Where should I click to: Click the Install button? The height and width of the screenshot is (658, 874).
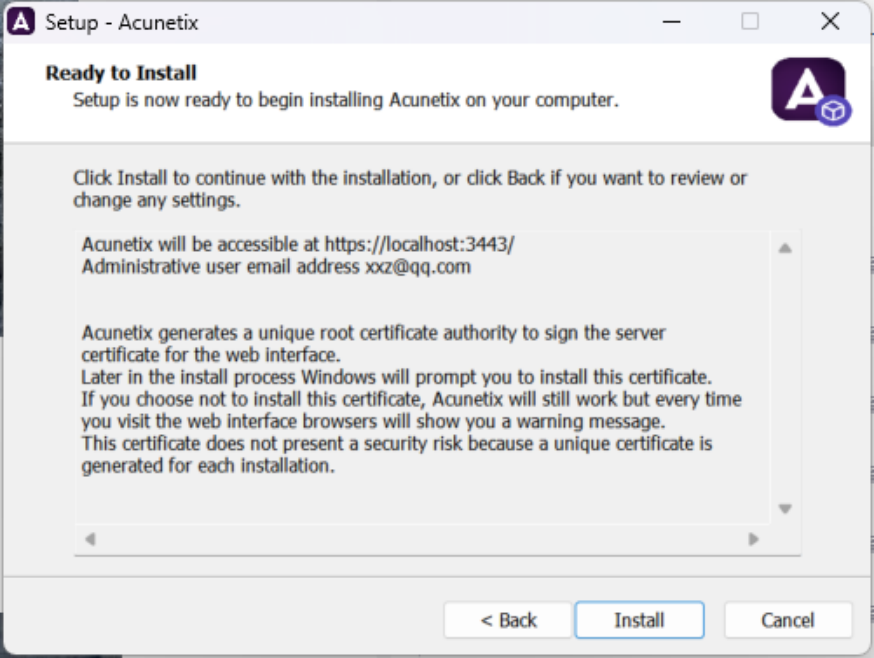[x=639, y=620]
